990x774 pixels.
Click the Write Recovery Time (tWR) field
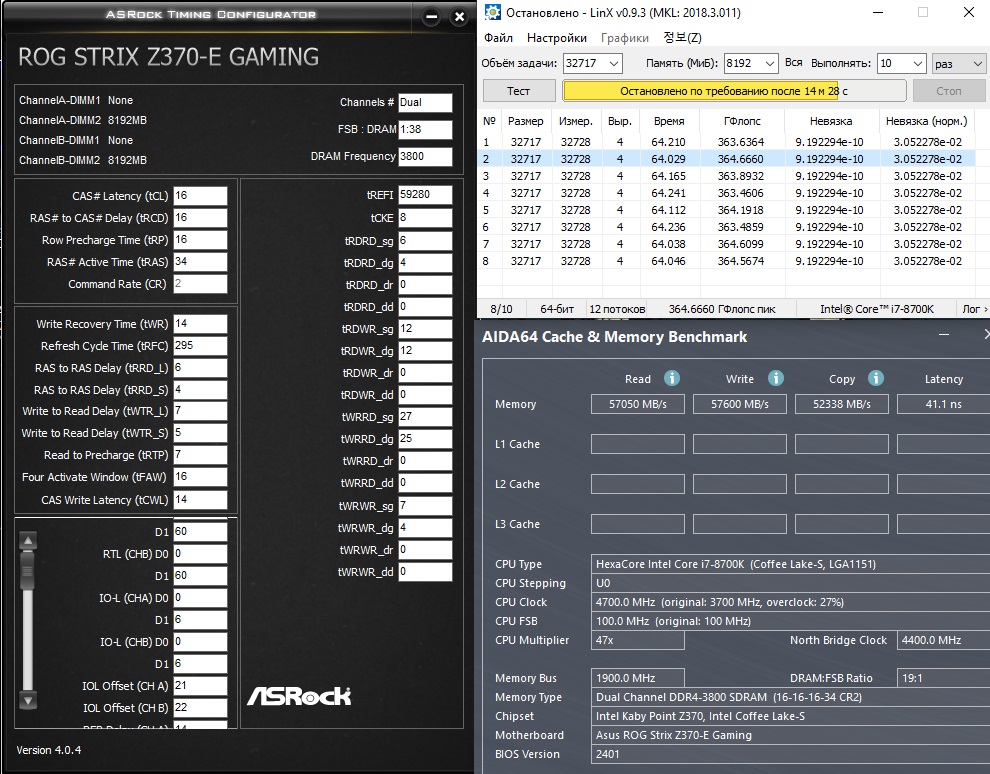point(200,324)
